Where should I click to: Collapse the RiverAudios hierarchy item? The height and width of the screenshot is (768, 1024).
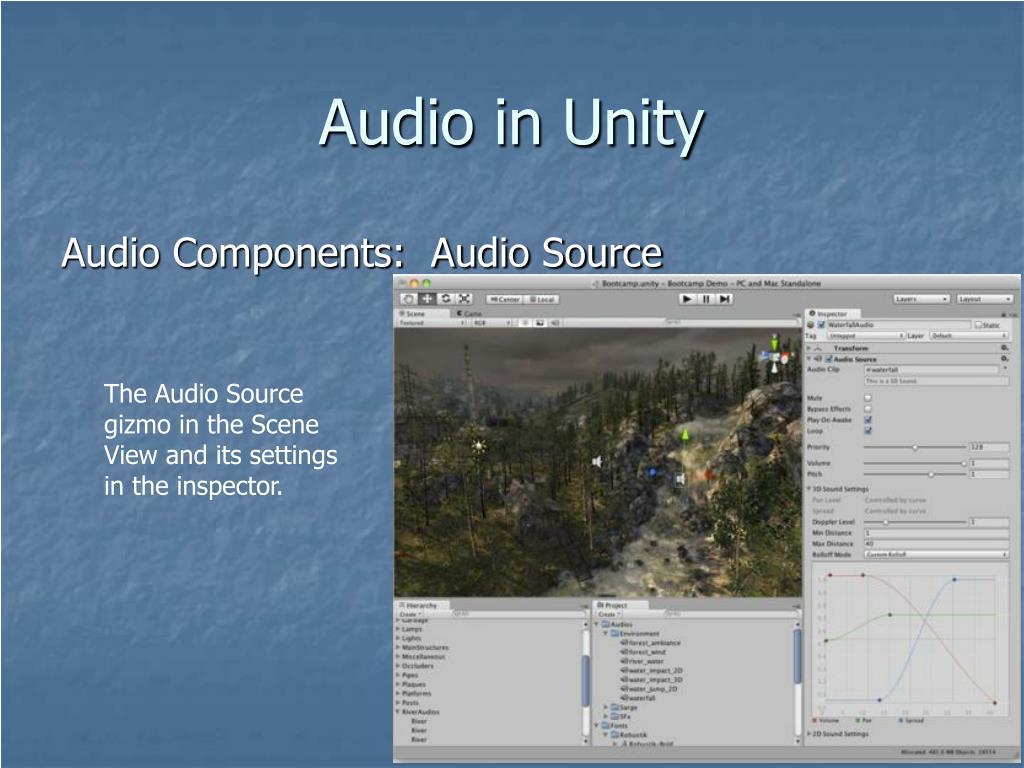pyautogui.click(x=398, y=712)
